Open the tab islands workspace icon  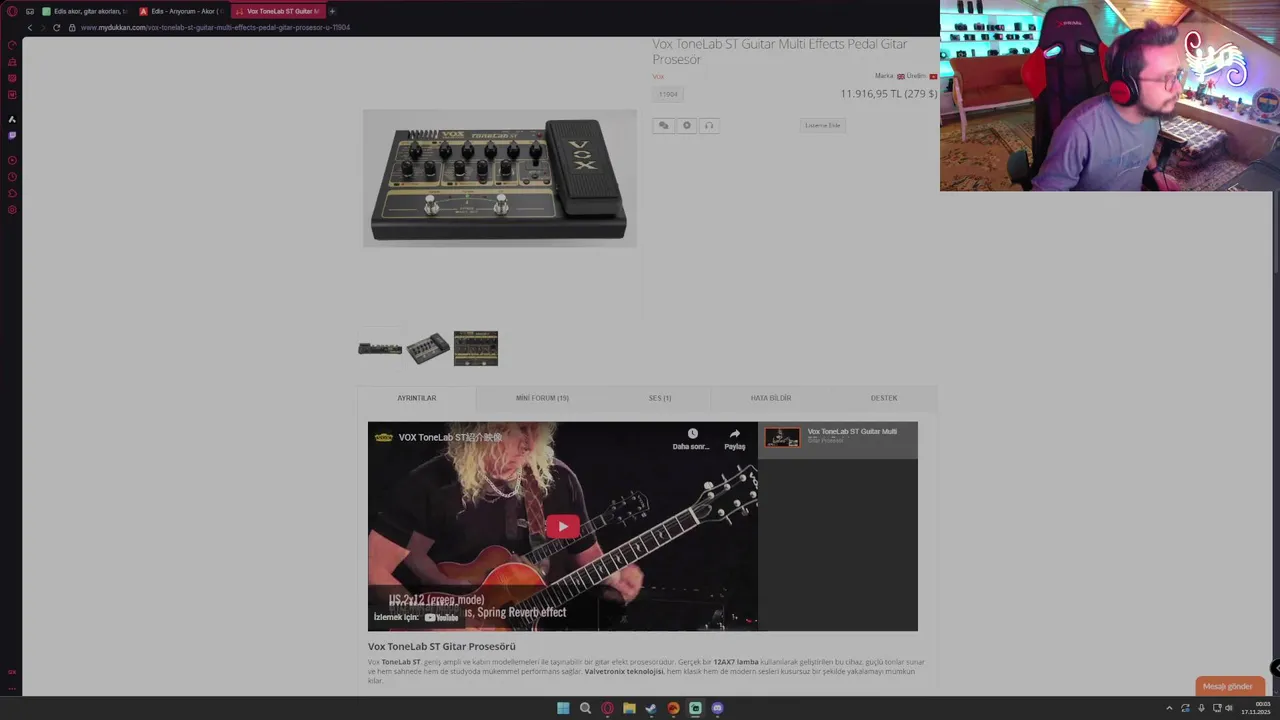pos(30,11)
